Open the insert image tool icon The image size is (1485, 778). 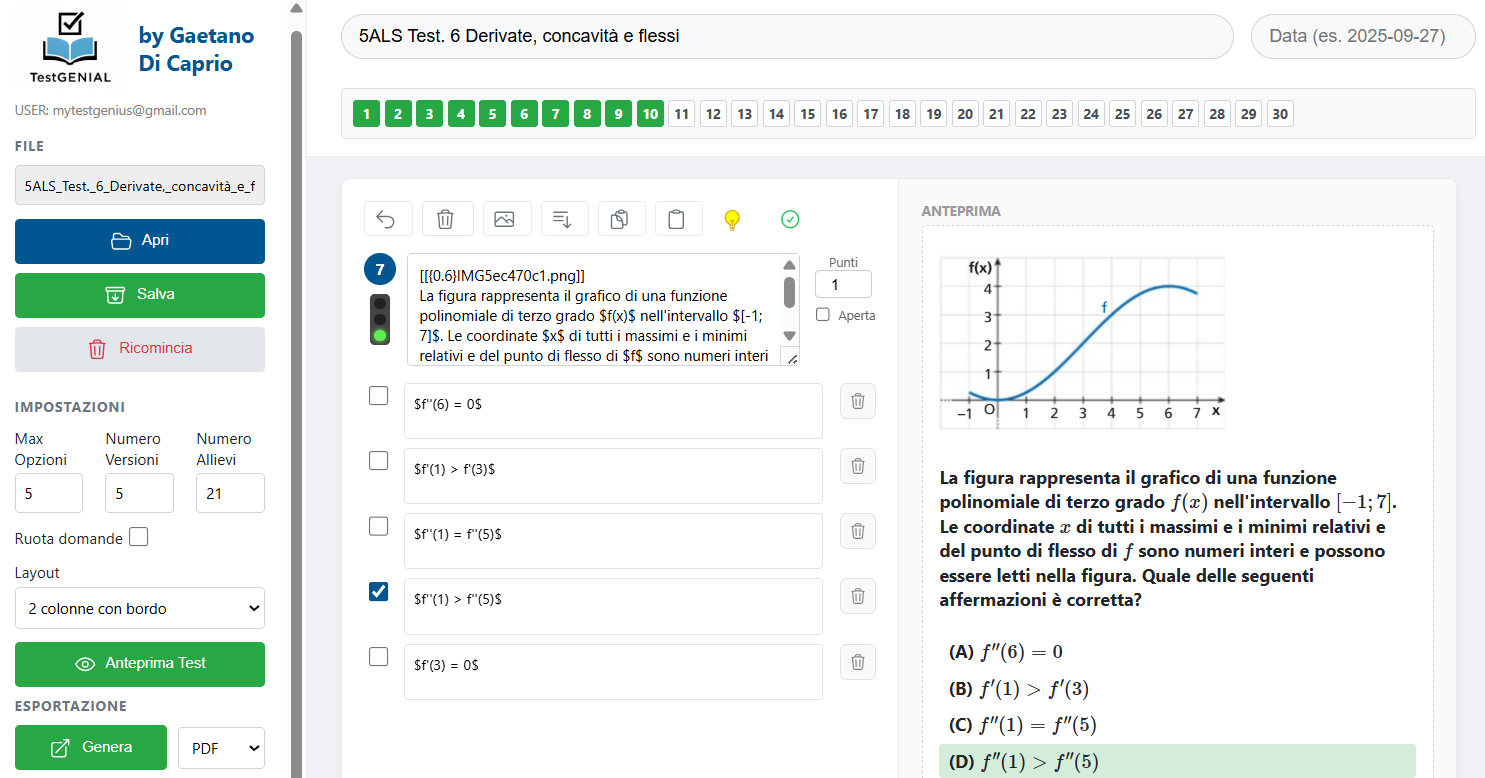(x=507, y=218)
